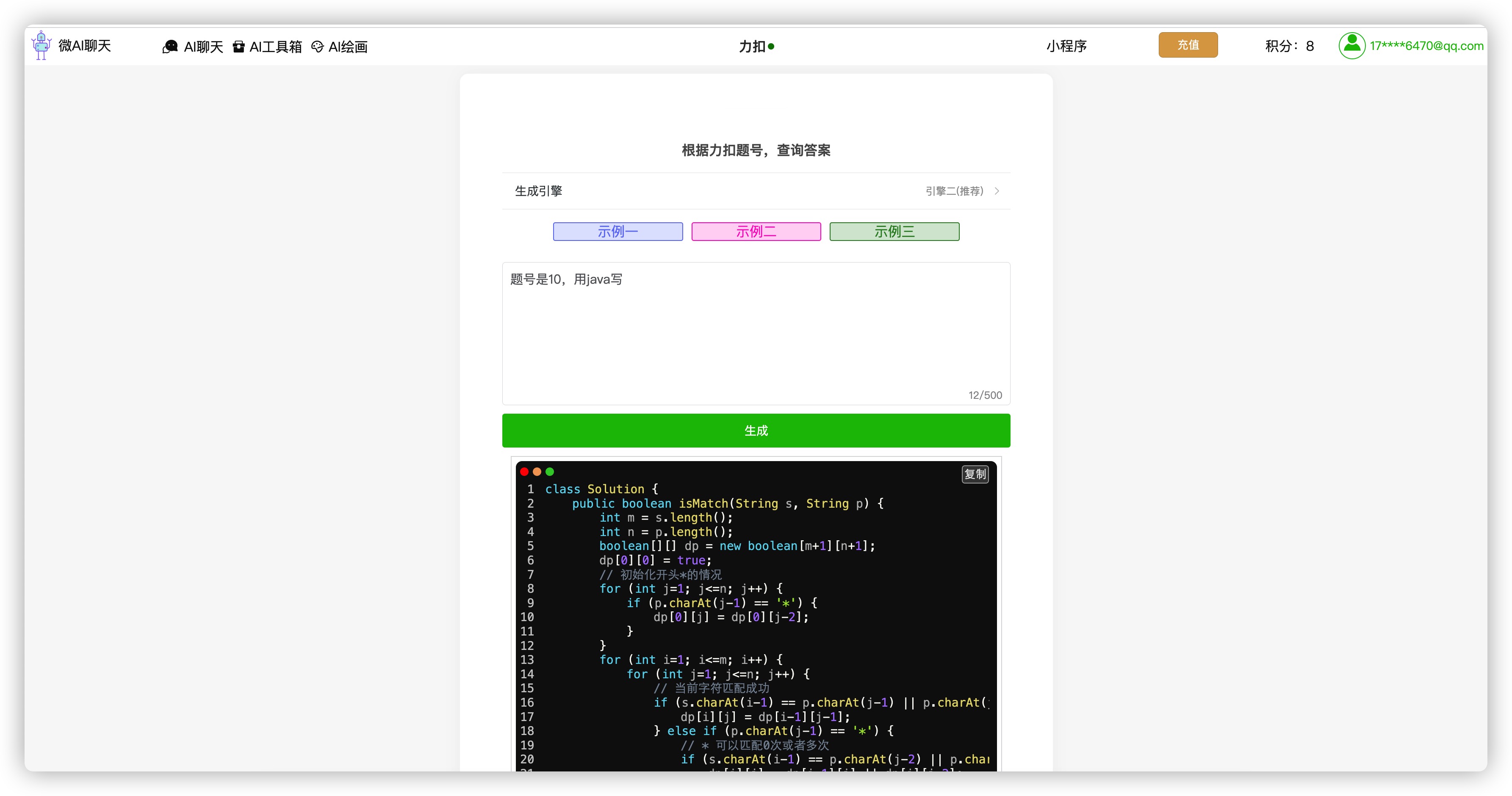Open the 生成引擎 engine selector
1512x796 pixels.
click(x=537, y=191)
